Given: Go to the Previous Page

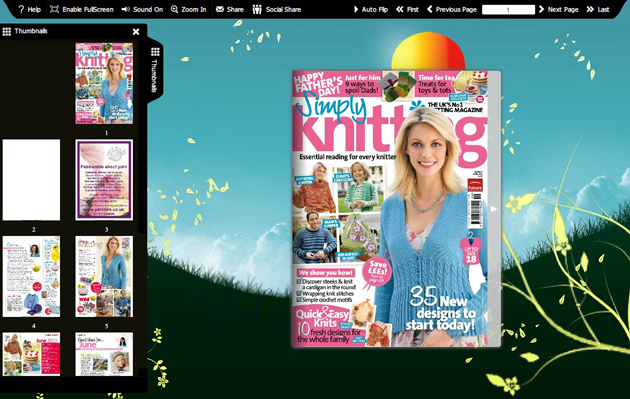Looking at the screenshot, I should 452,9.
